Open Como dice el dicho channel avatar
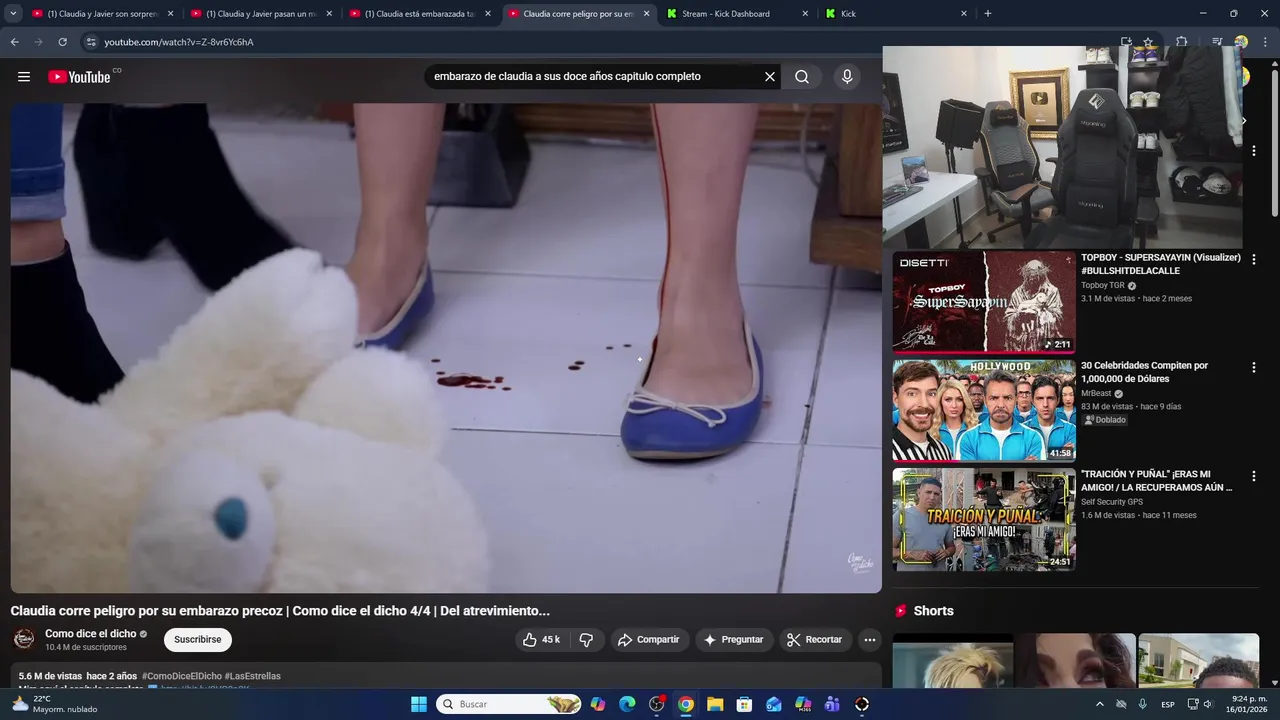 tap(24, 640)
